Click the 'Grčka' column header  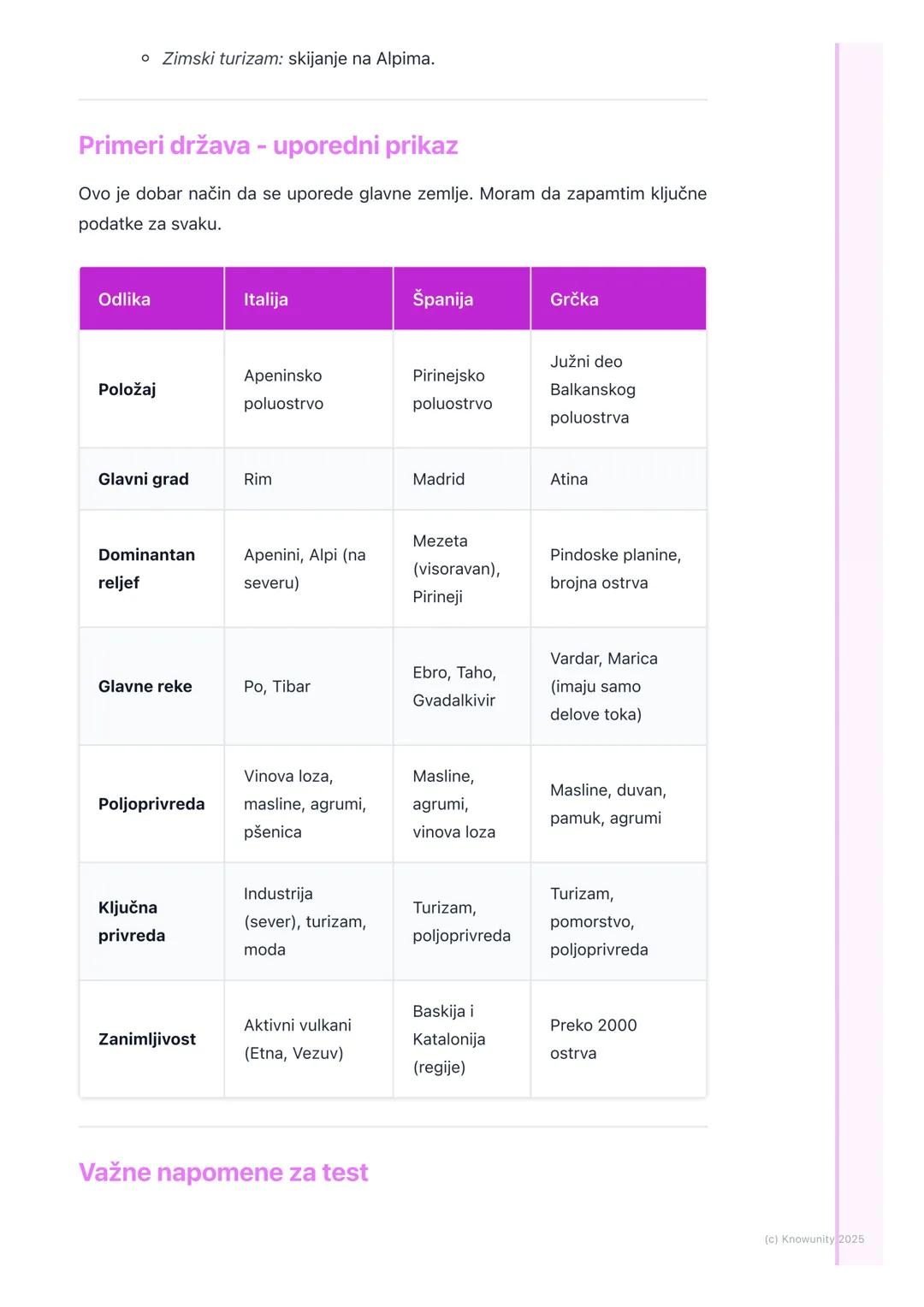click(574, 299)
